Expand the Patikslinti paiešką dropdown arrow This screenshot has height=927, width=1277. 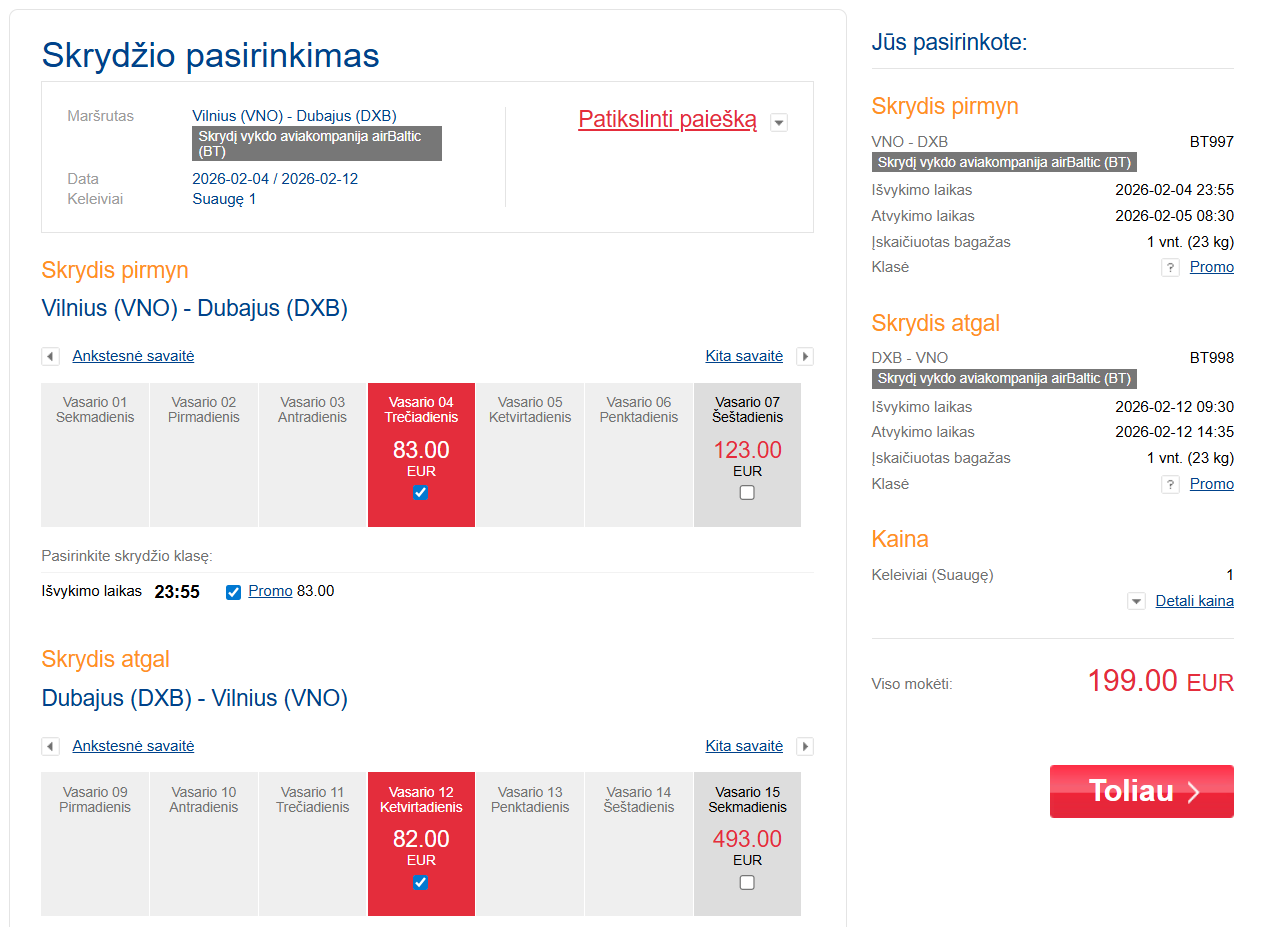780,123
